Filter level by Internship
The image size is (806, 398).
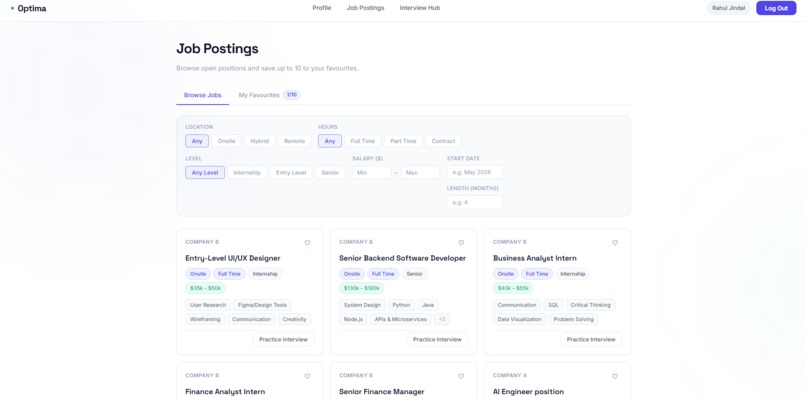pos(247,173)
